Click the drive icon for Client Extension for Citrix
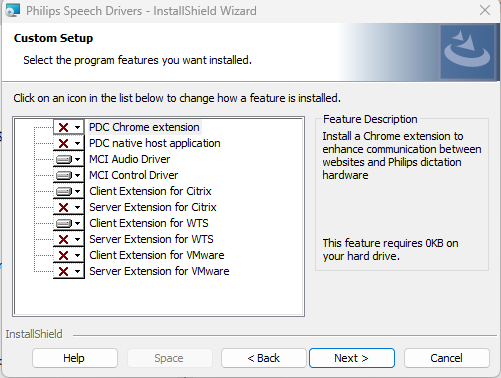 coord(63,191)
